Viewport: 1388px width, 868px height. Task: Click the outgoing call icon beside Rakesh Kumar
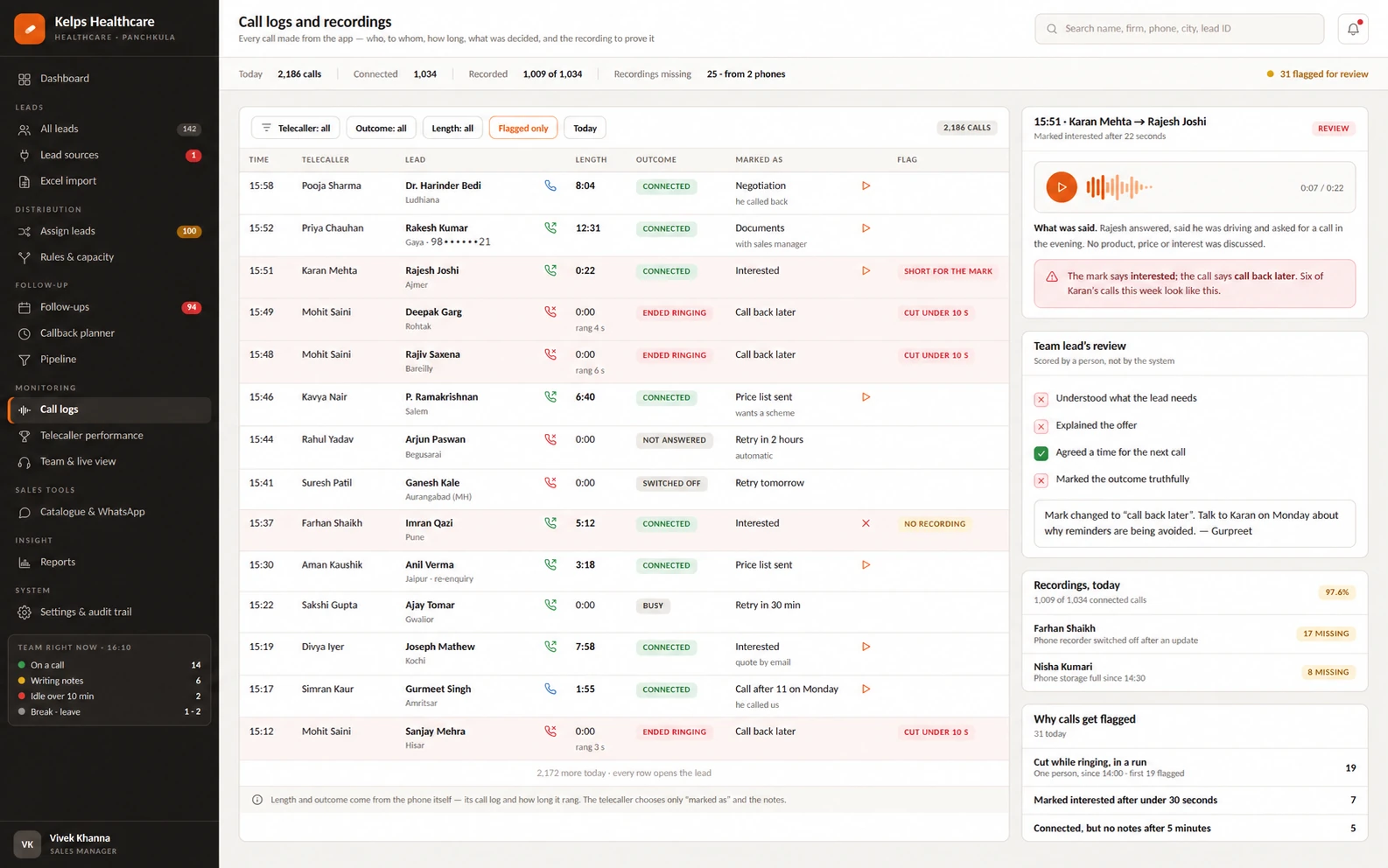tap(550, 227)
